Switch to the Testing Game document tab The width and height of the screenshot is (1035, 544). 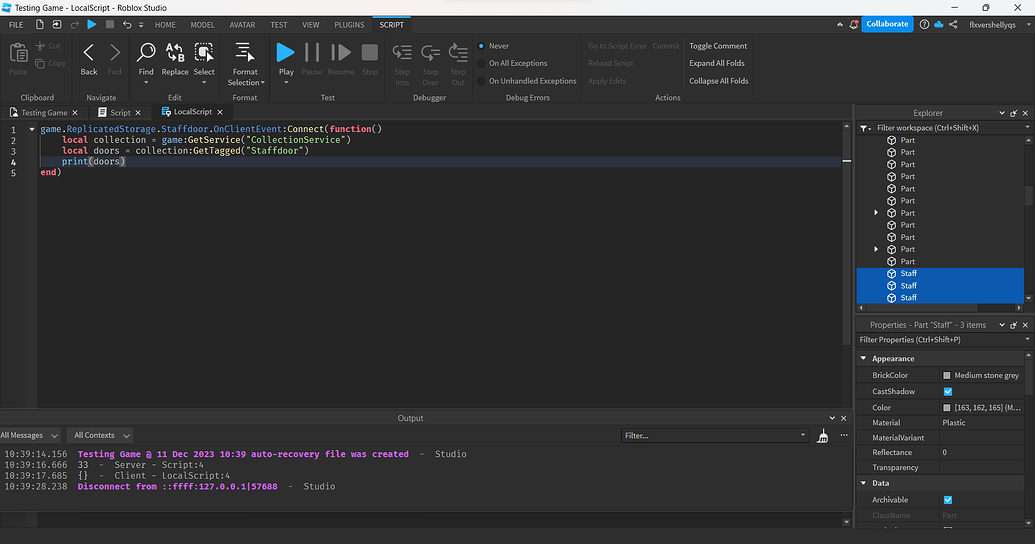(44, 112)
